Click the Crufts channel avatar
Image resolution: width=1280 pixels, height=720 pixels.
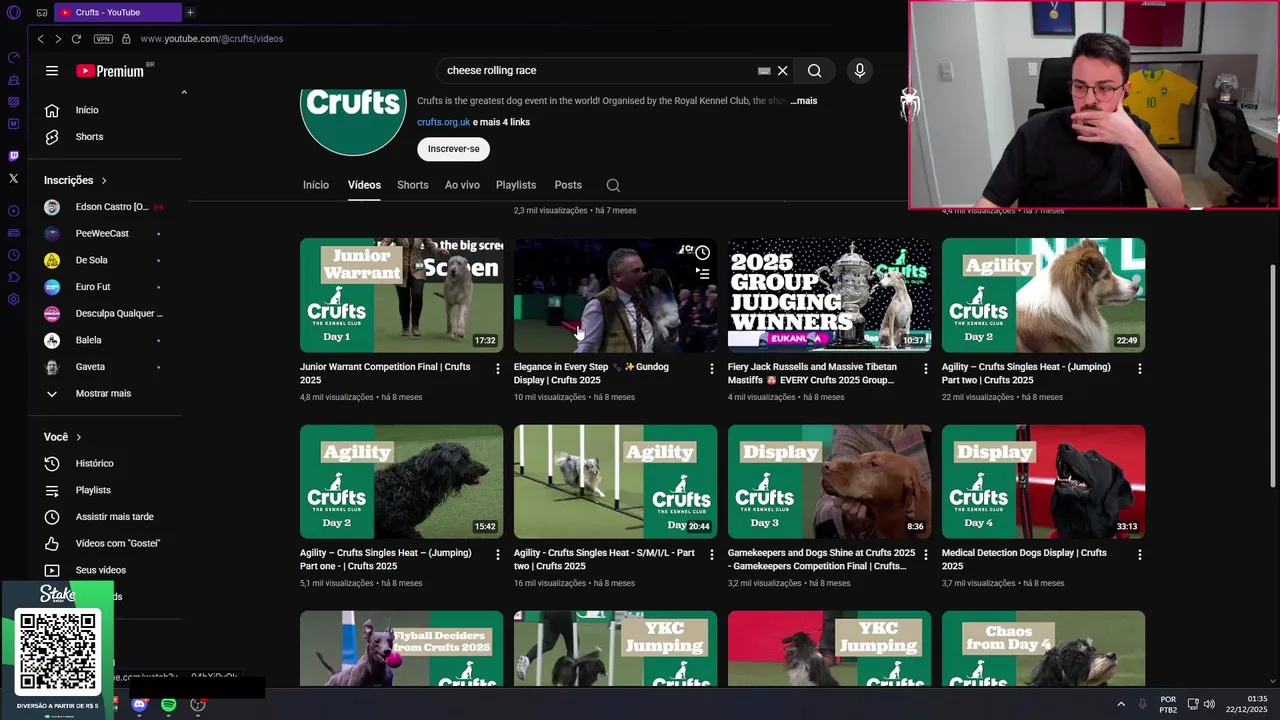tap(353, 121)
